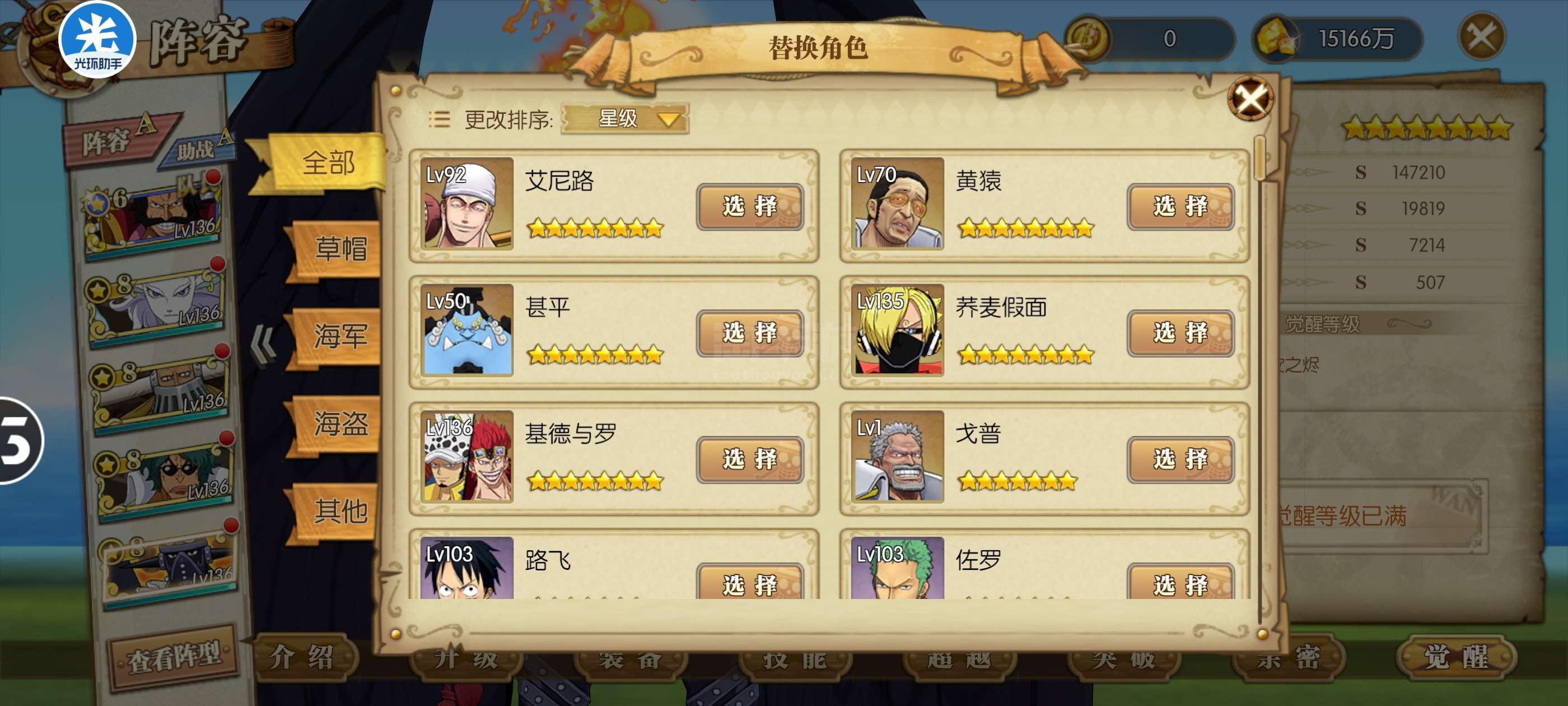The height and width of the screenshot is (706, 1568).
Task: Click the 光环助手 floating assistant icon
Action: pyautogui.click(x=97, y=40)
